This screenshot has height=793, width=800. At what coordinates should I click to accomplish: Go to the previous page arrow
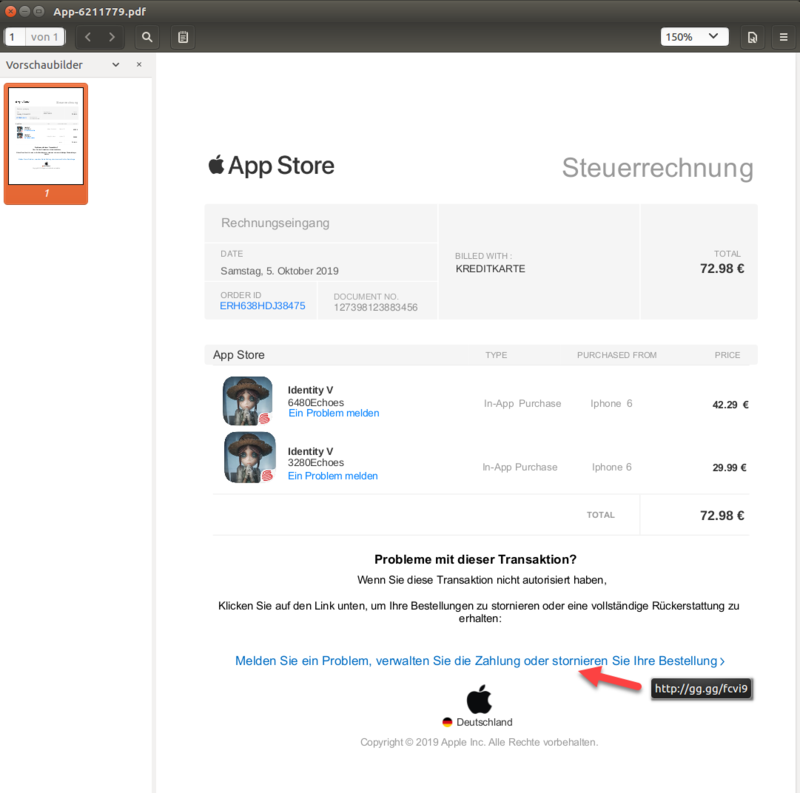tap(87, 37)
